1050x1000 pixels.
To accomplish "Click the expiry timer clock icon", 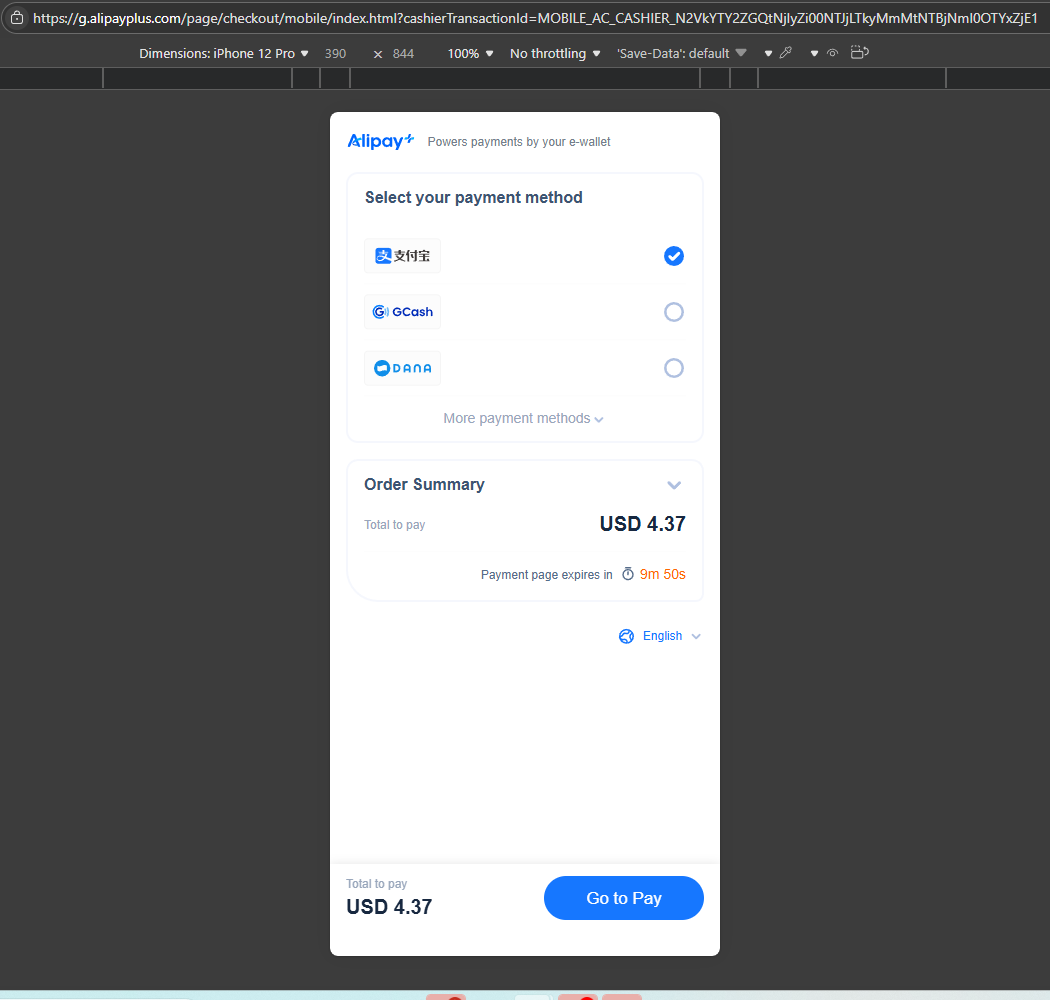I will (x=627, y=574).
